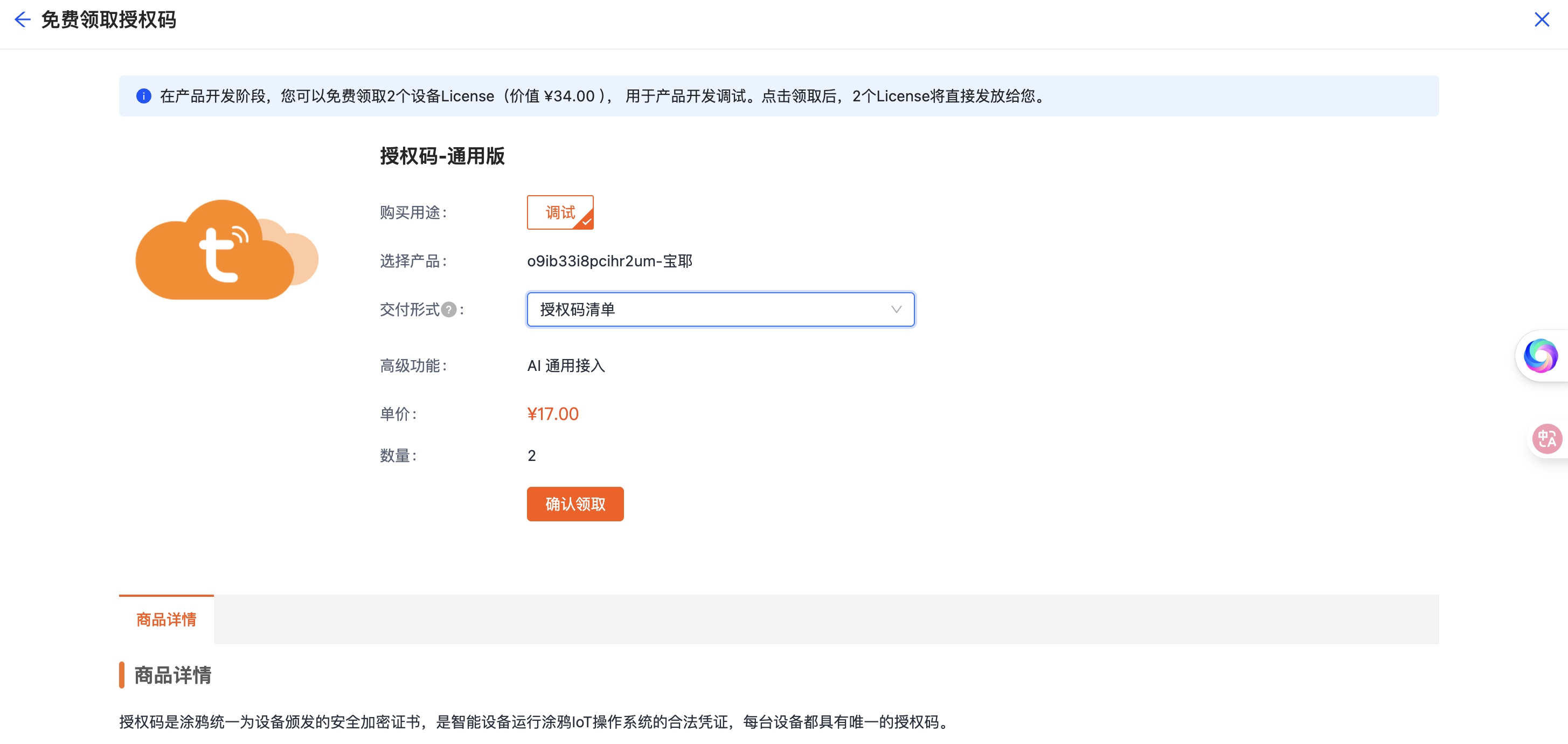Click the question mark next to 交付形式
1568x744 pixels.
(x=449, y=309)
